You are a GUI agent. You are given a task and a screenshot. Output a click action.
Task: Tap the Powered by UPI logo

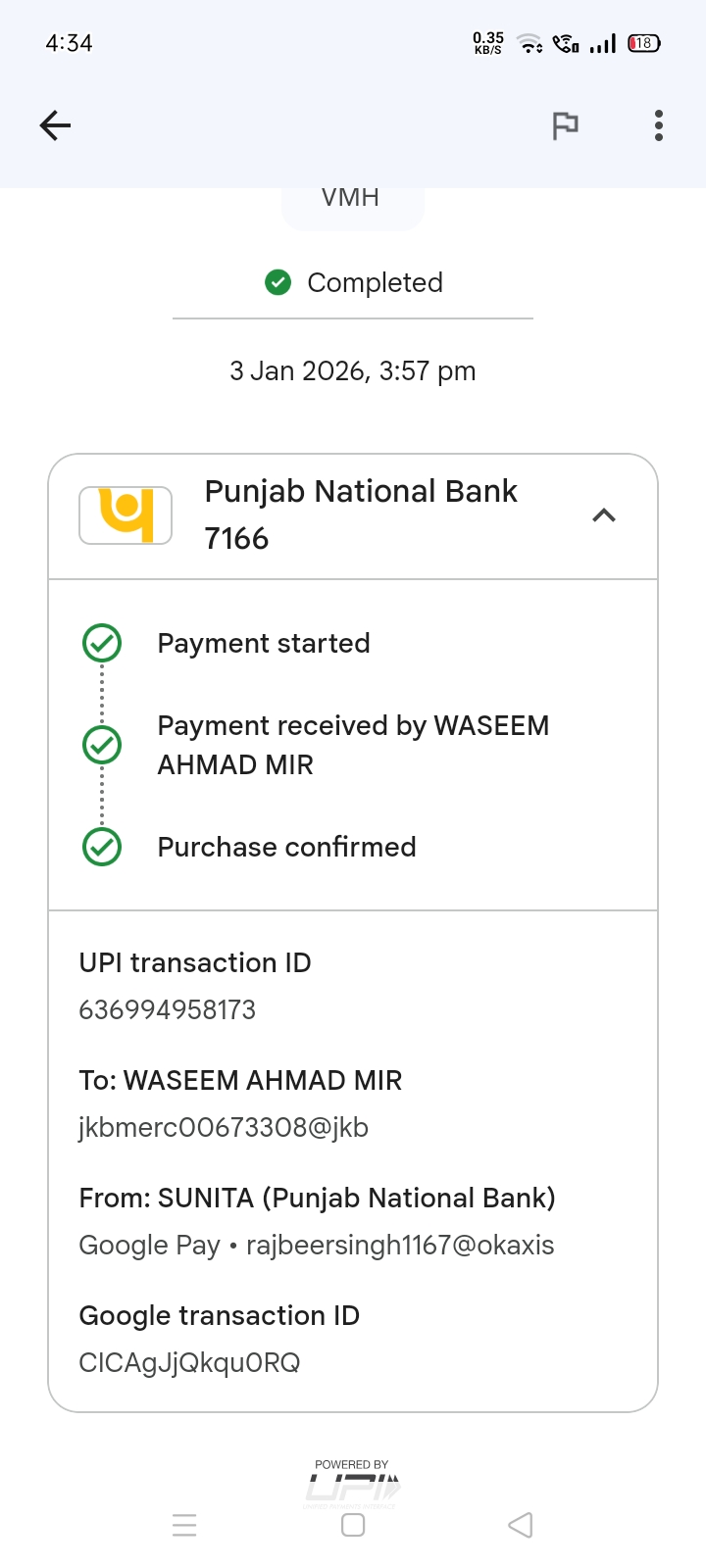click(352, 1483)
